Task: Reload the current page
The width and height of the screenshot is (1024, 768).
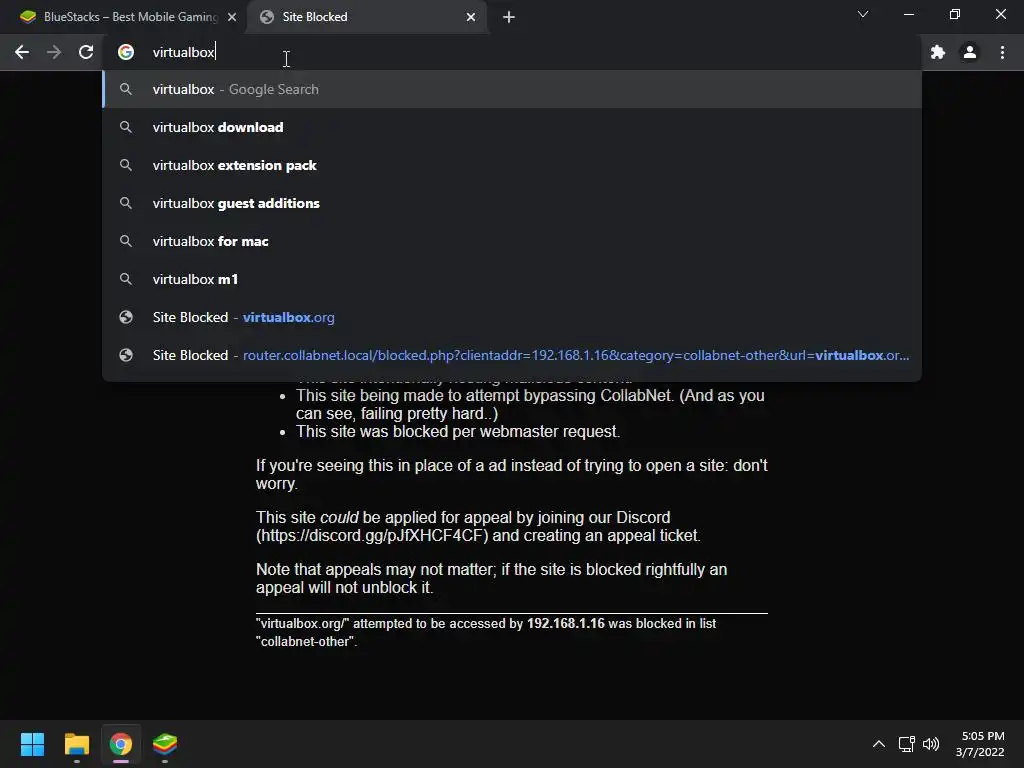Action: coord(86,52)
